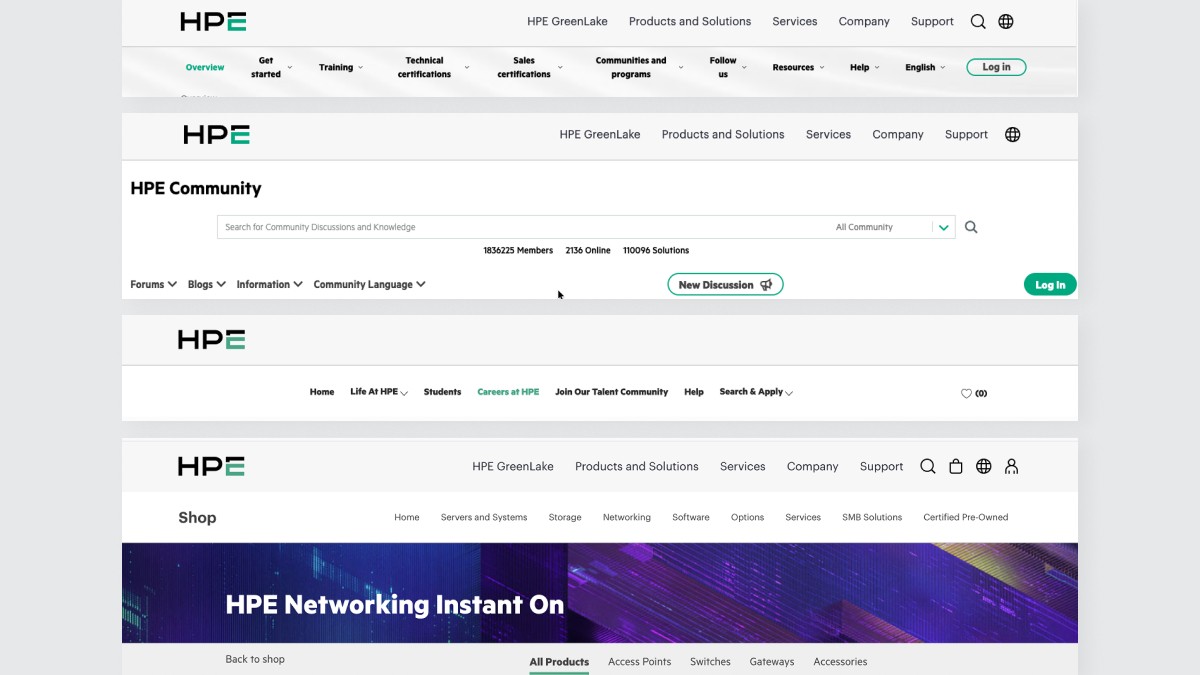Click the green Log in button
Screen dimensions: 1200x675
click(1050, 284)
